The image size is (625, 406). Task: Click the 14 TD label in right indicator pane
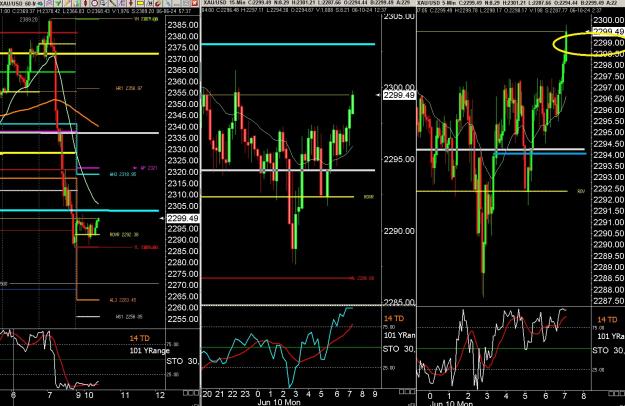[607, 320]
